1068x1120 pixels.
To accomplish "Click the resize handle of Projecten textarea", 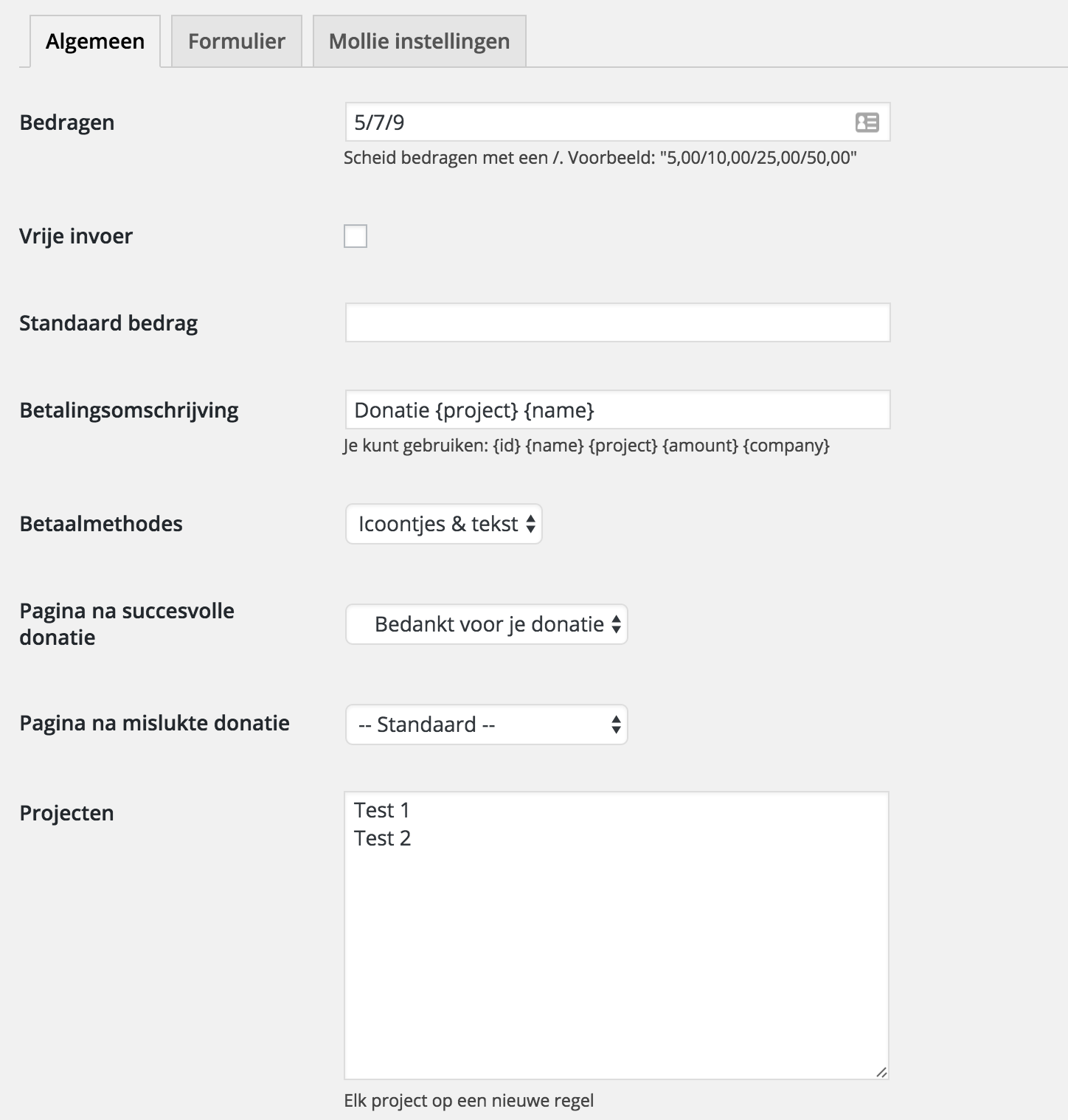I will [x=881, y=1072].
